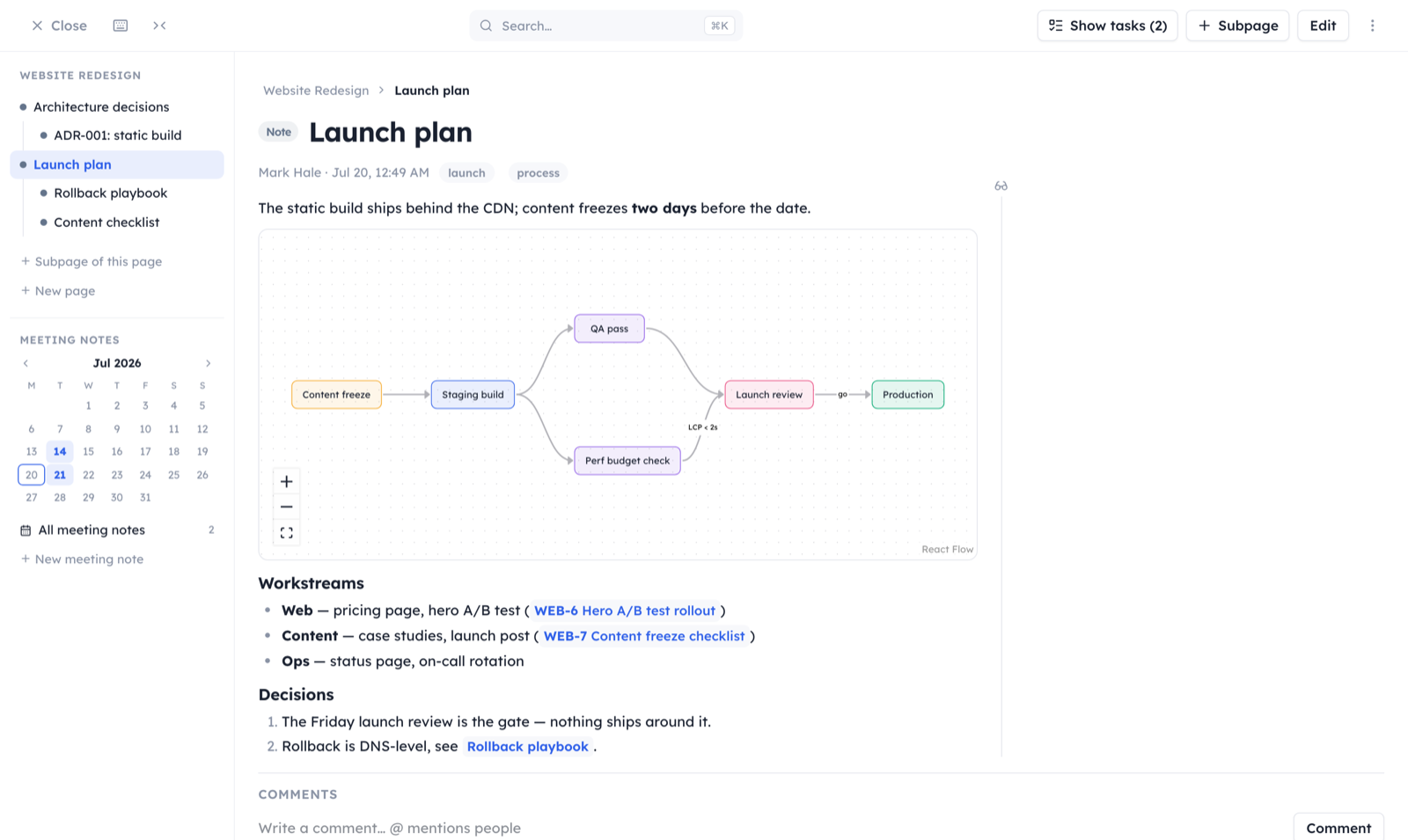Zoom out on the flow diagram
The width and height of the screenshot is (1408, 840).
click(287, 507)
